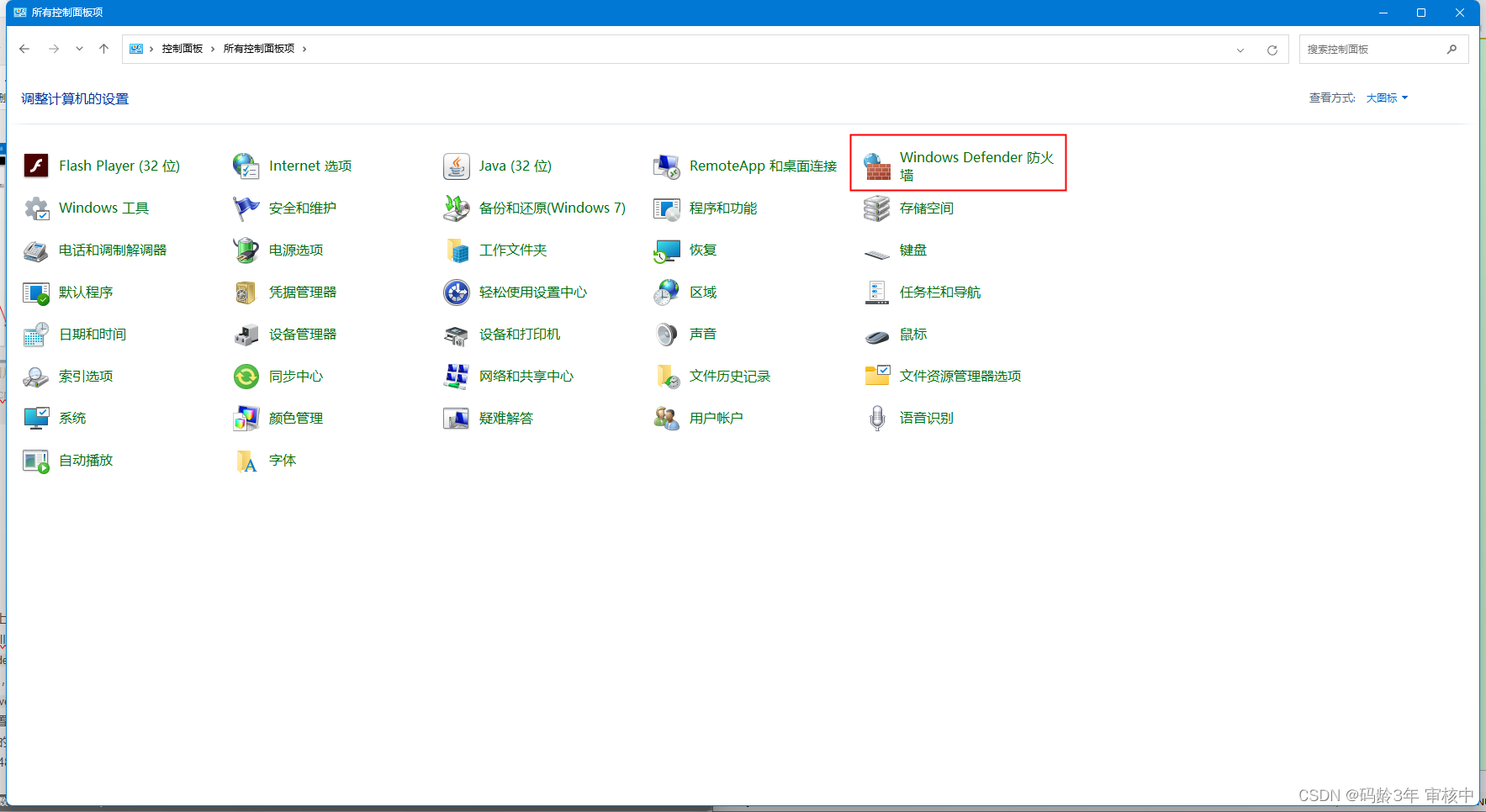Open the 疑难解答 icon
The height and width of the screenshot is (812, 1486).
pos(457,419)
